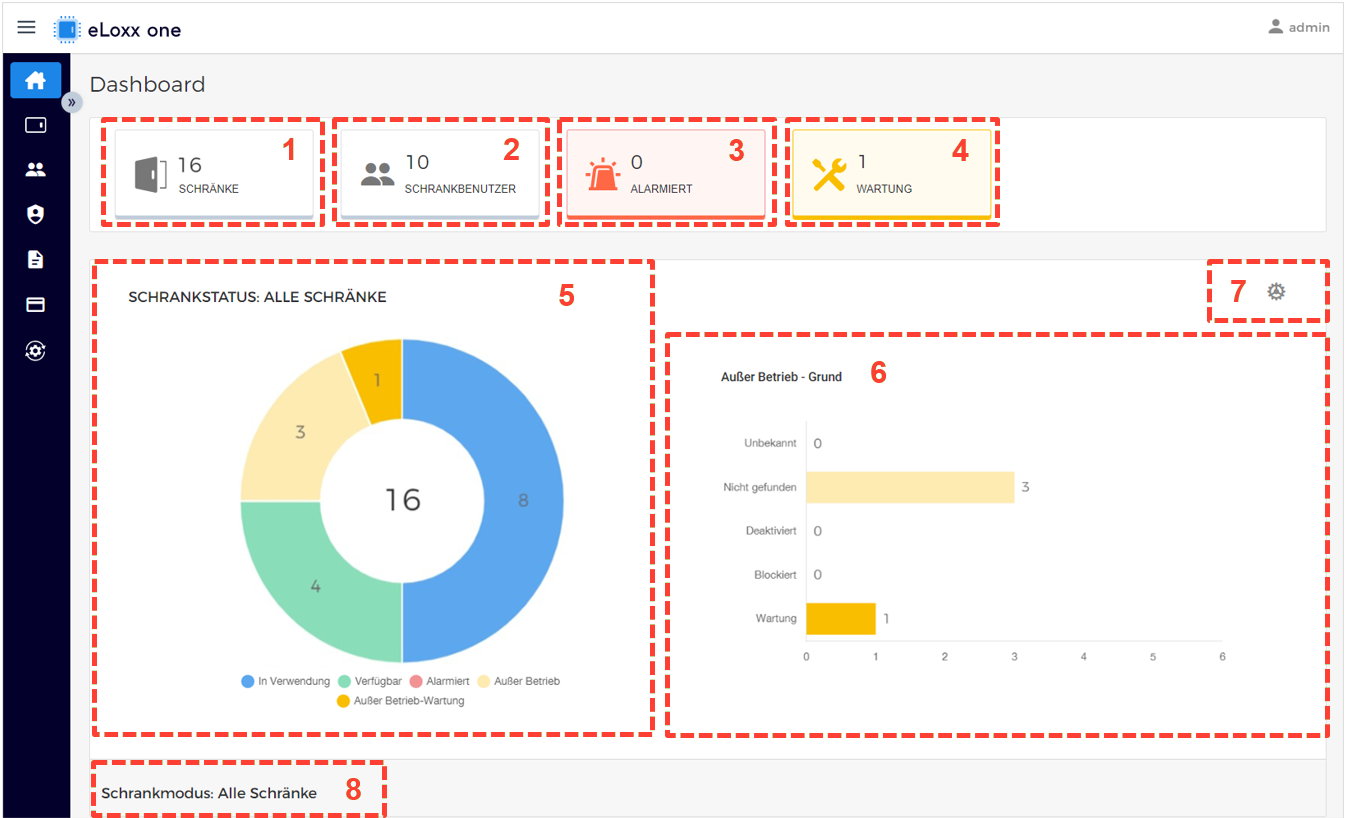Select the card icon in the sidebar
The height and width of the screenshot is (818, 1345).
(36, 305)
